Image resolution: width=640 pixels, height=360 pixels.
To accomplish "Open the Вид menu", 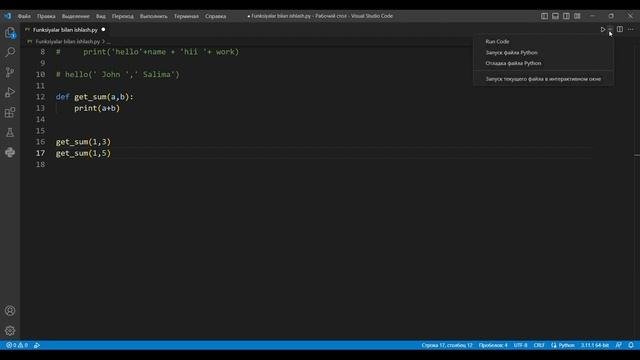I will pyautogui.click(x=100, y=16).
